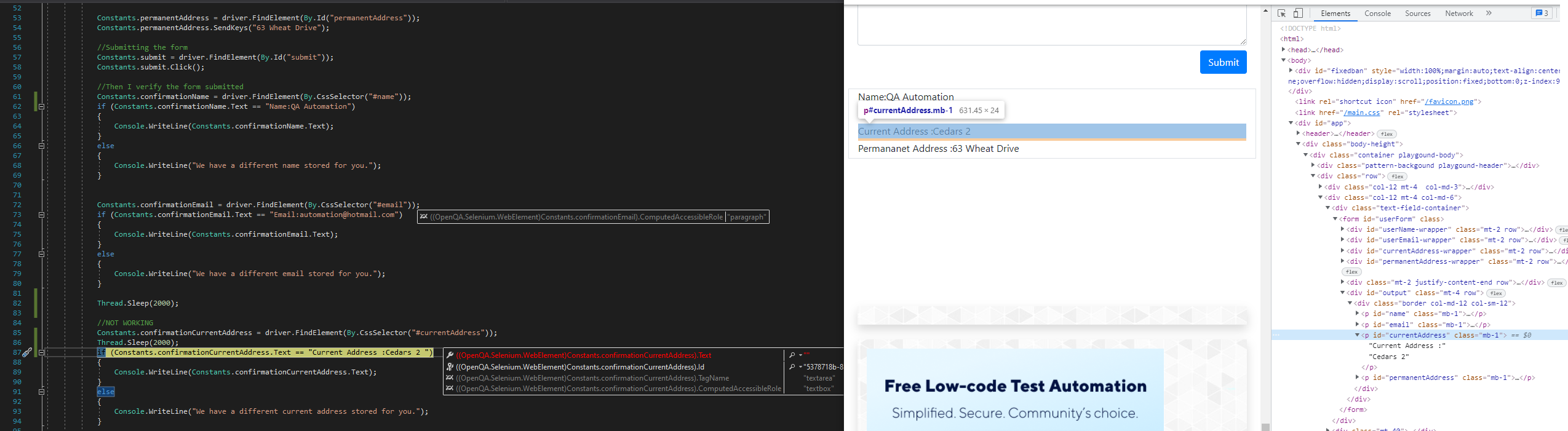1568x431 pixels.
Task: Open the Sources tab
Action: pyautogui.click(x=1418, y=14)
